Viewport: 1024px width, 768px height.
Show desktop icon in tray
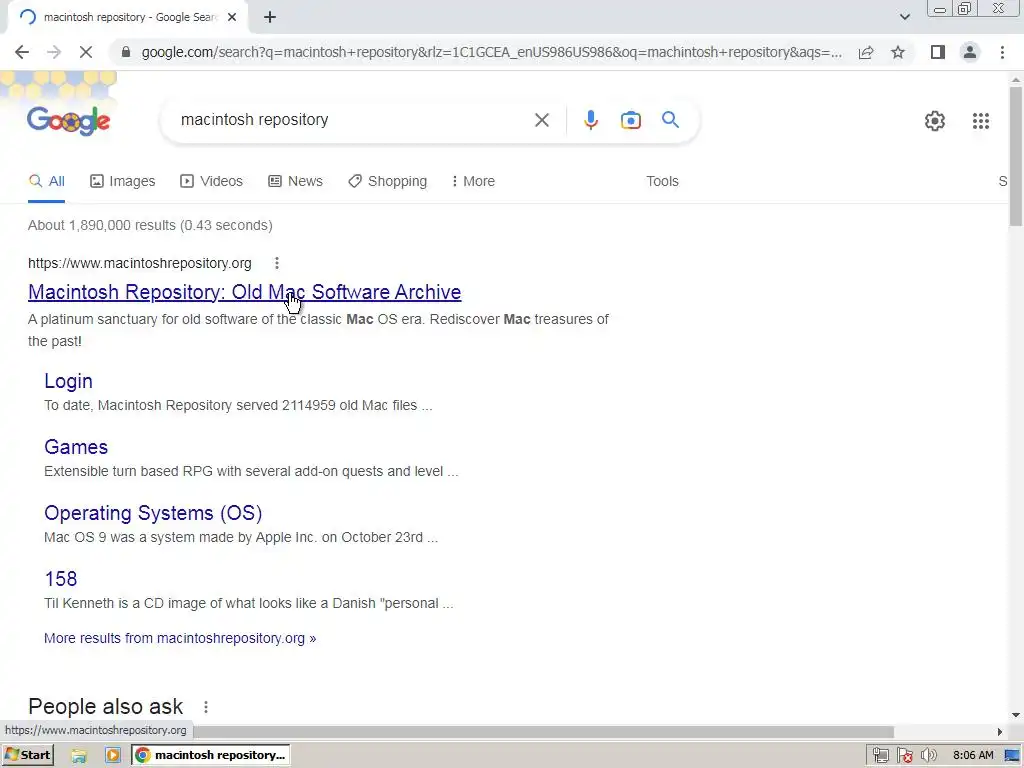1012,756
